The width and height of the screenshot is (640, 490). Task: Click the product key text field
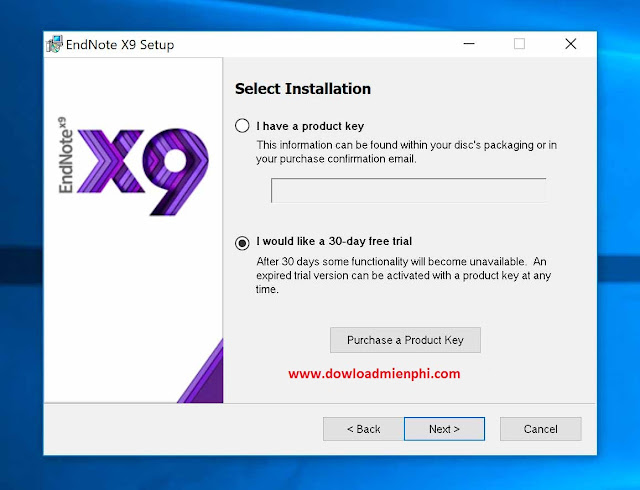(408, 190)
